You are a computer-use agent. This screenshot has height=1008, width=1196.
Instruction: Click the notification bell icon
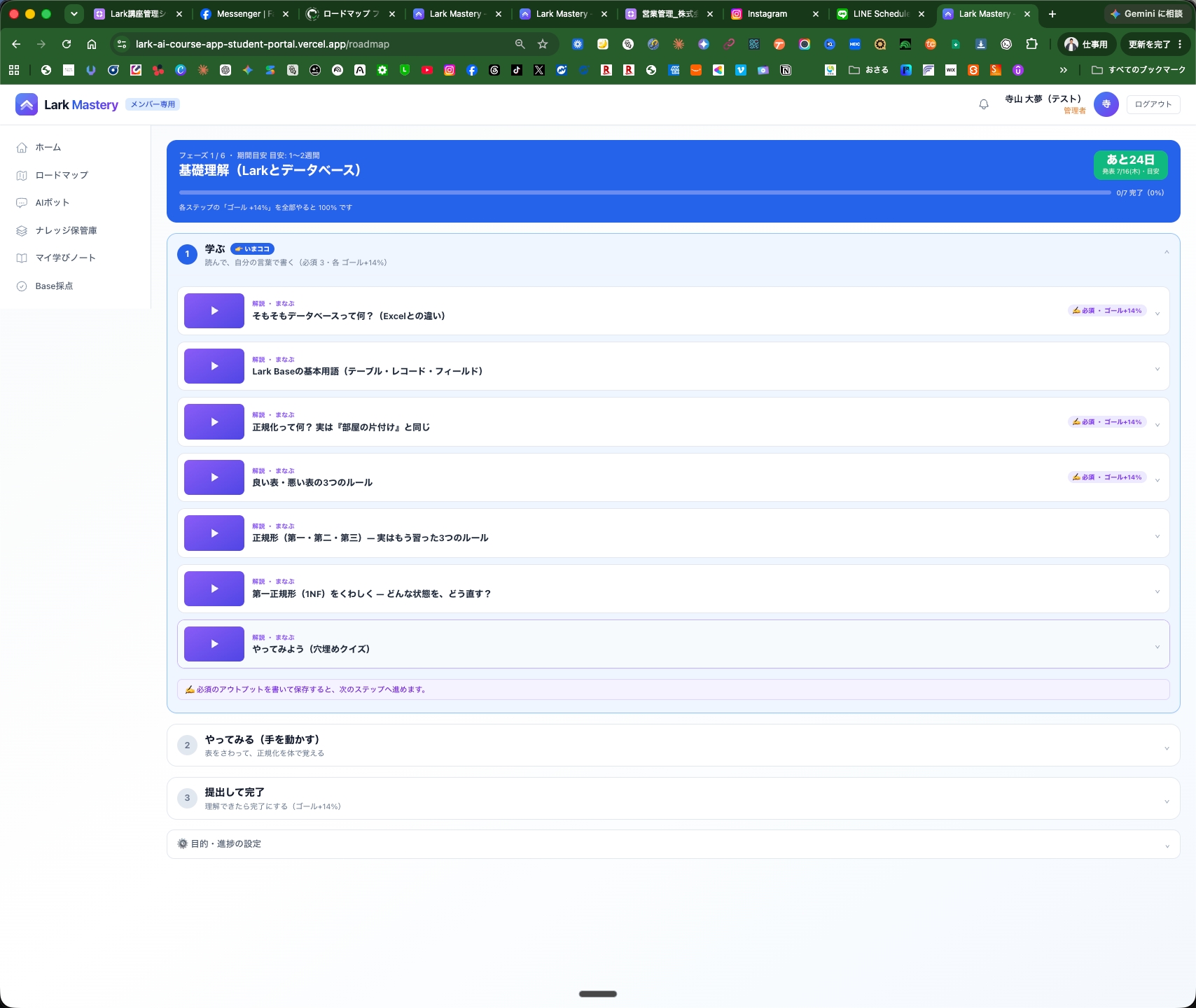(984, 104)
